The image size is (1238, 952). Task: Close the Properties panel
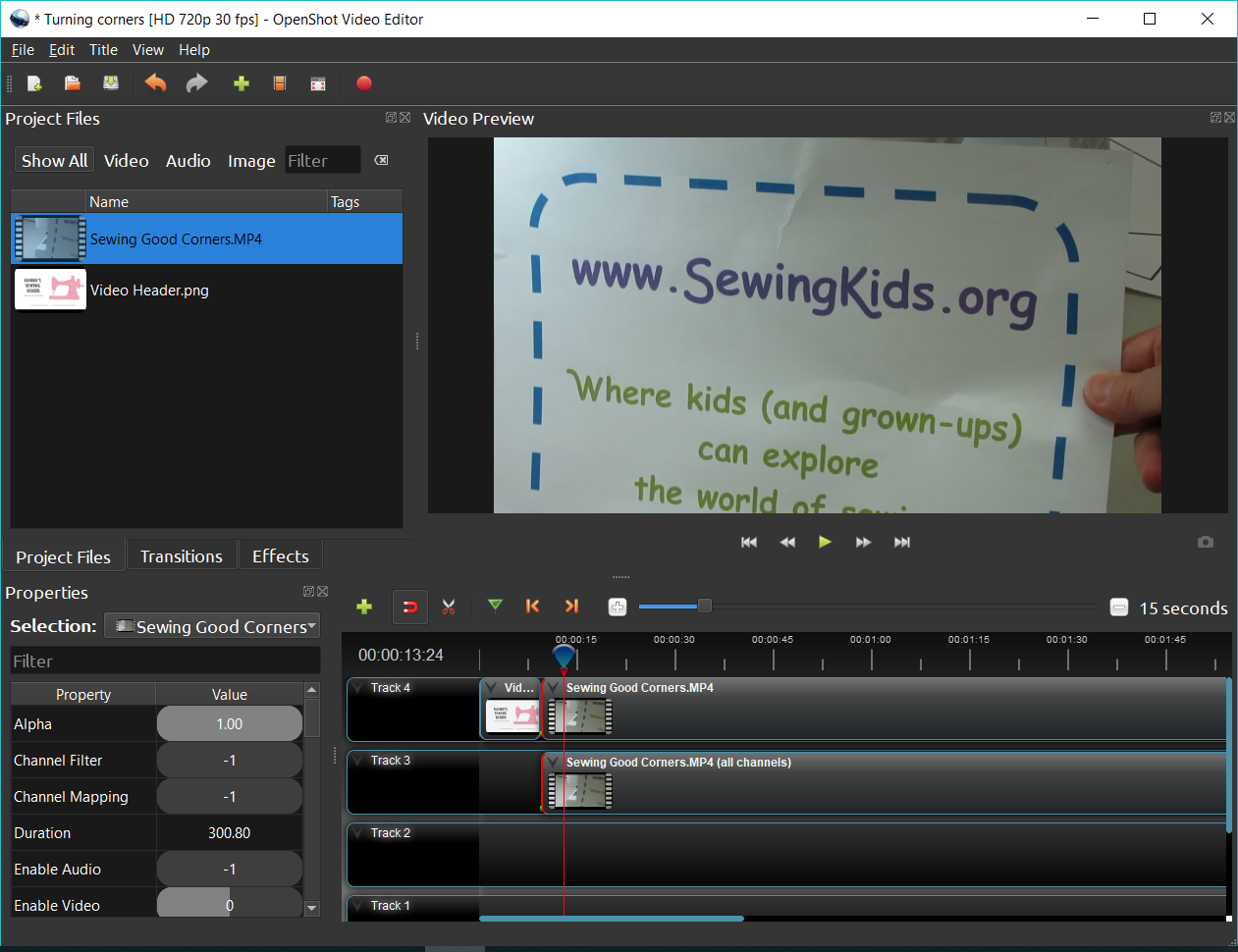(322, 591)
